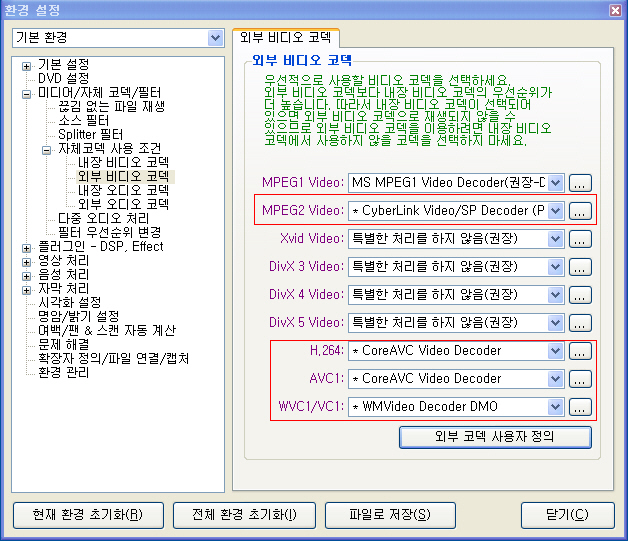Image resolution: width=628 pixels, height=541 pixels.
Task: Collapse the 미디어/자체 코덱/필터 tree node
Action: 26,94
